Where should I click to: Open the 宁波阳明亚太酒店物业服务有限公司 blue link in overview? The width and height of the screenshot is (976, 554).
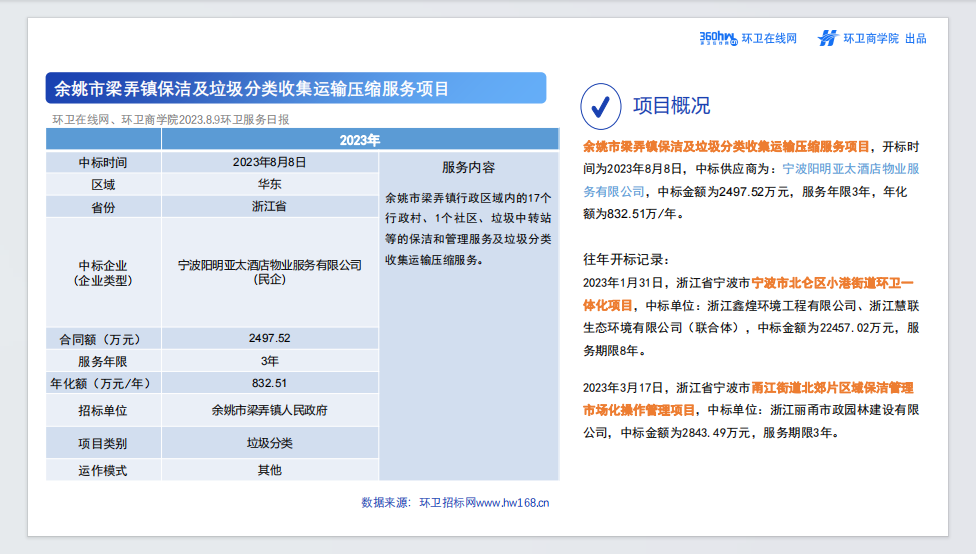[x=751, y=181]
